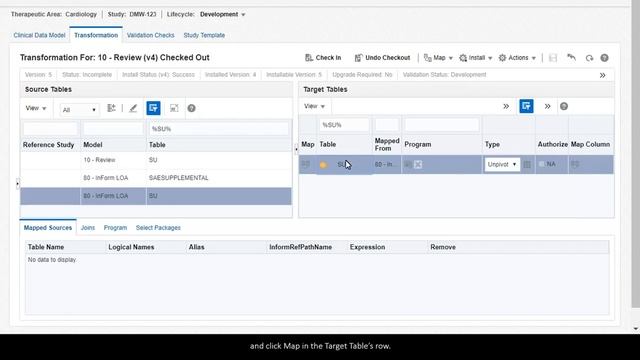The width and height of the screenshot is (640, 360).
Task: Expand the first overflow chevron in Target Tables toolbar
Action: (506, 106)
